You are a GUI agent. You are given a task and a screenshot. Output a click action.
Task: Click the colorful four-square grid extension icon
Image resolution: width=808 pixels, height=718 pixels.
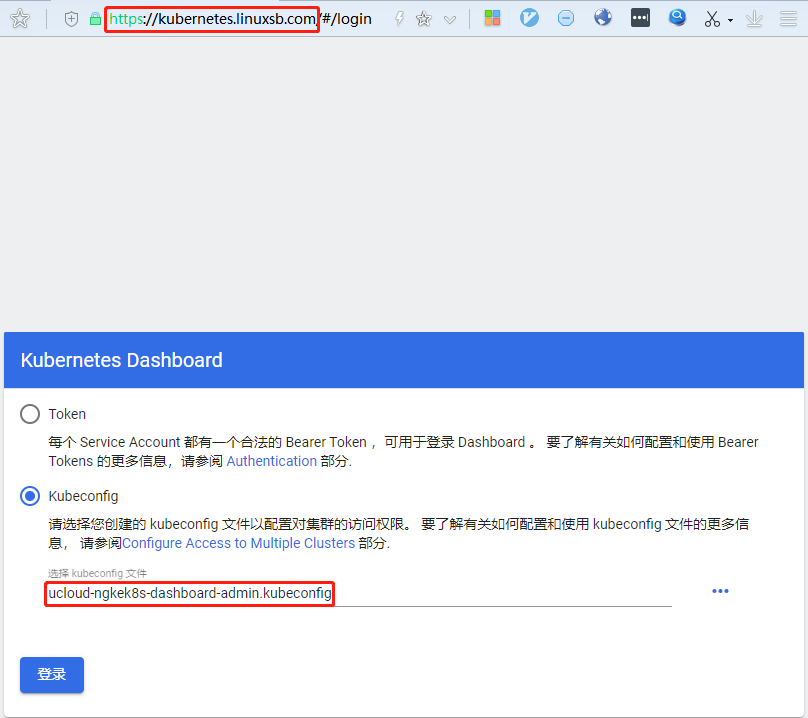(x=492, y=18)
